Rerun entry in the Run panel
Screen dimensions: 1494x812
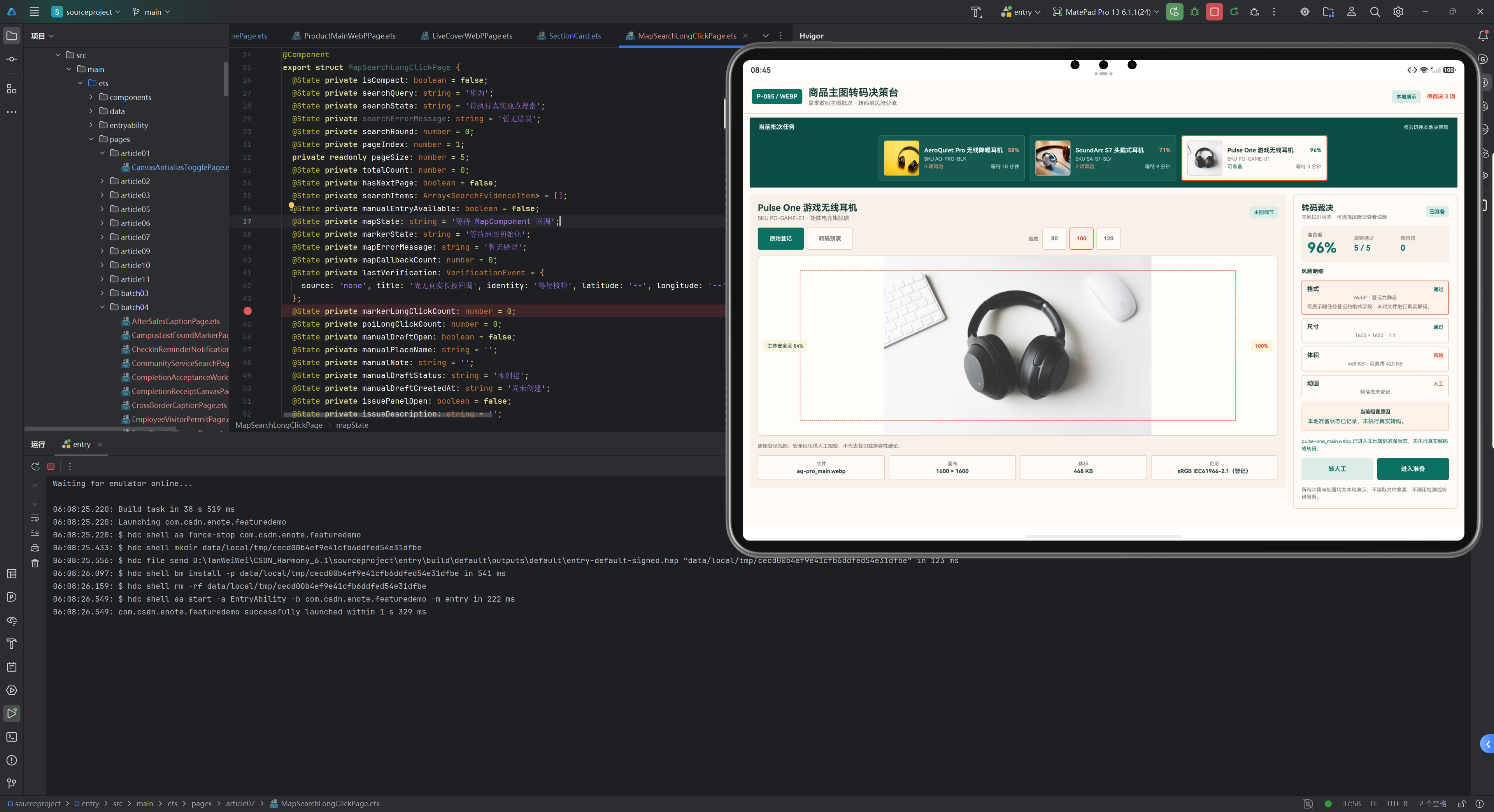coord(35,466)
